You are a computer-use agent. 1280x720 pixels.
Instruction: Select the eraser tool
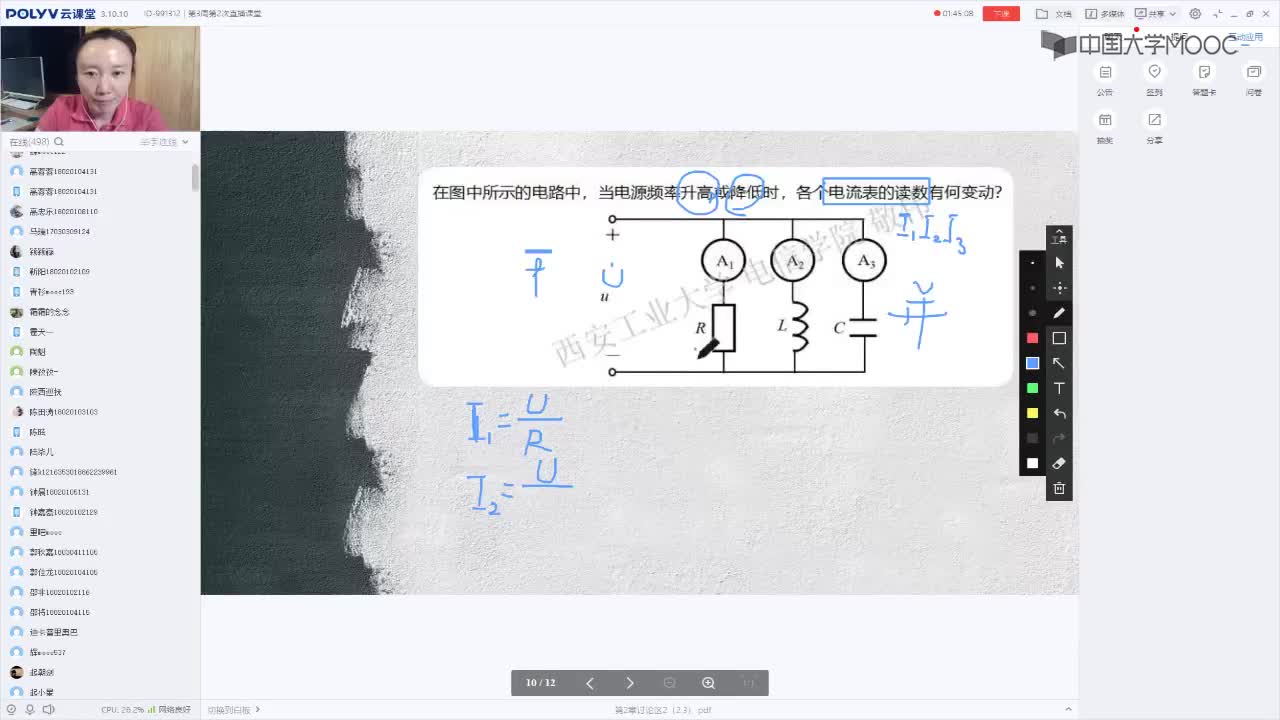coord(1059,463)
